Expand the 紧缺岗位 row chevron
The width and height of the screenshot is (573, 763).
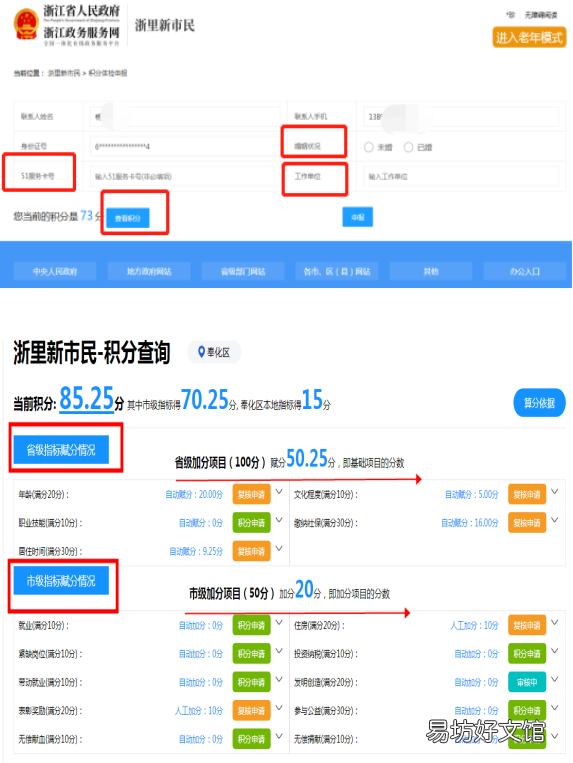click(279, 651)
